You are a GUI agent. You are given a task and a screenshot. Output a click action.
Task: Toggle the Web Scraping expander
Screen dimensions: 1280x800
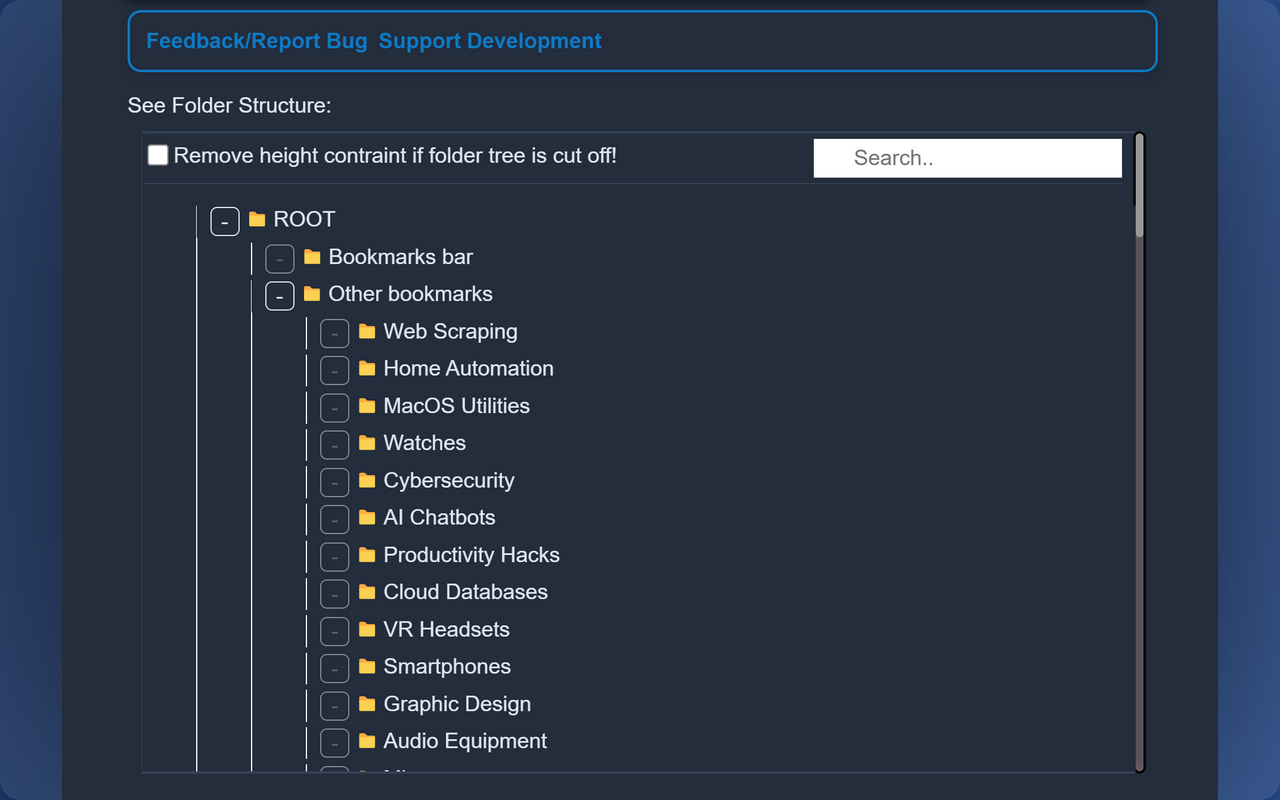coord(335,333)
